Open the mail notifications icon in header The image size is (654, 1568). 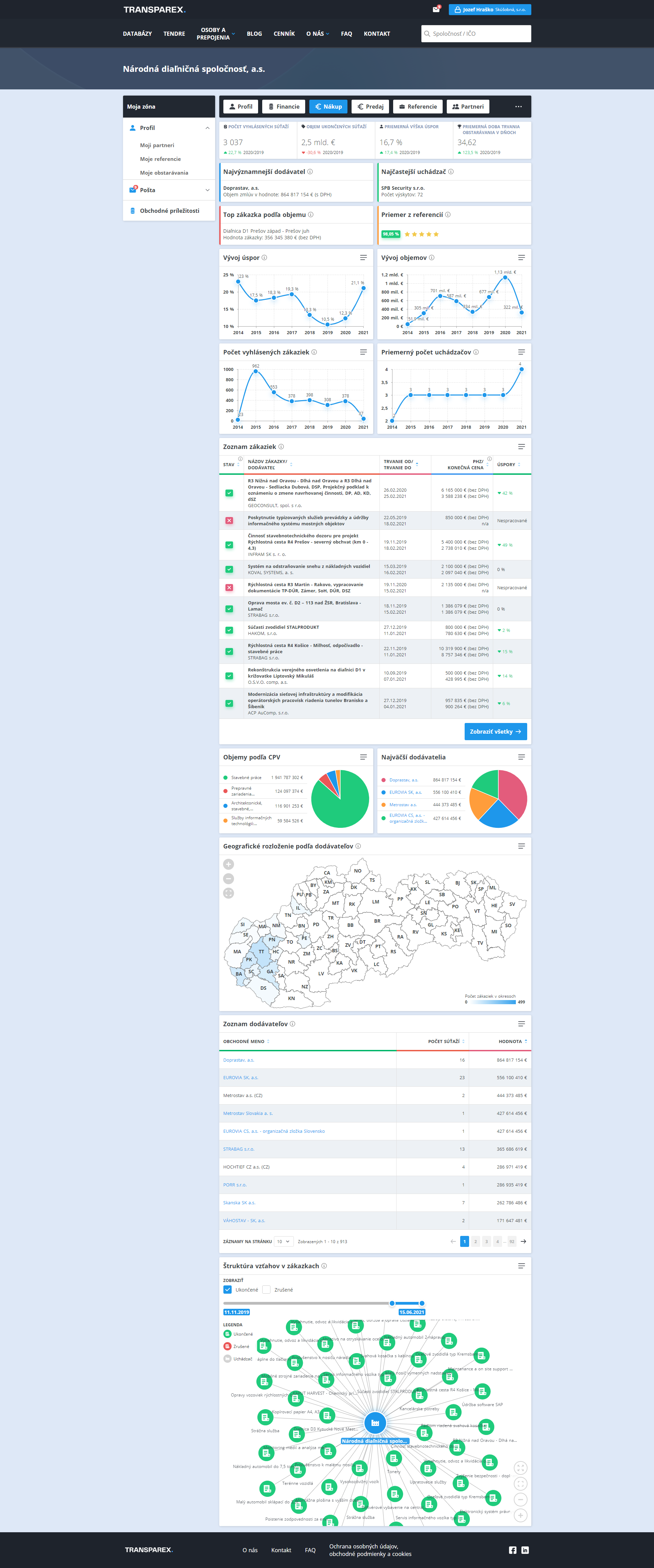tap(436, 9)
